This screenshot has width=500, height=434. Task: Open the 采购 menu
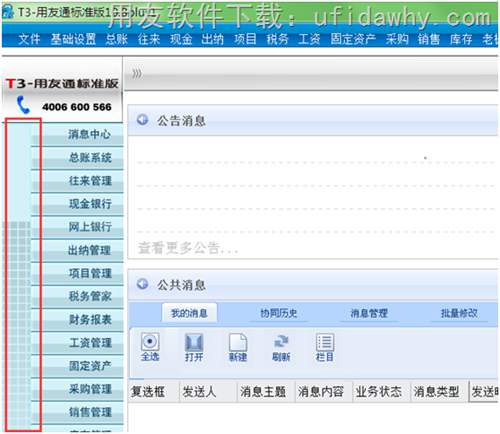pos(397,39)
